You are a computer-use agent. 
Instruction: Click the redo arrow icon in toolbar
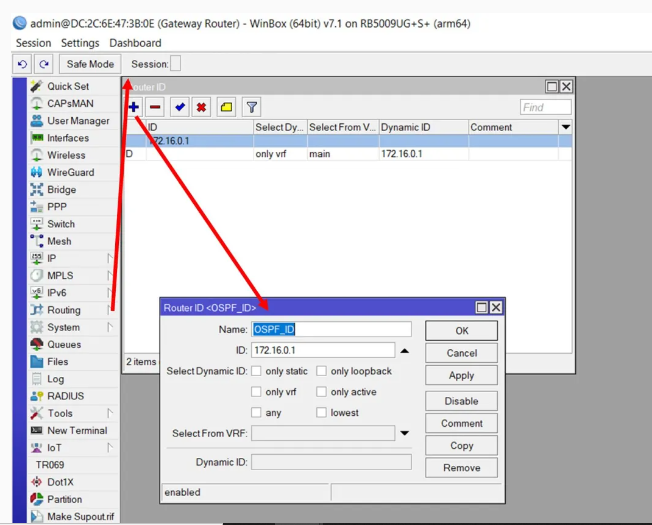click(44, 64)
